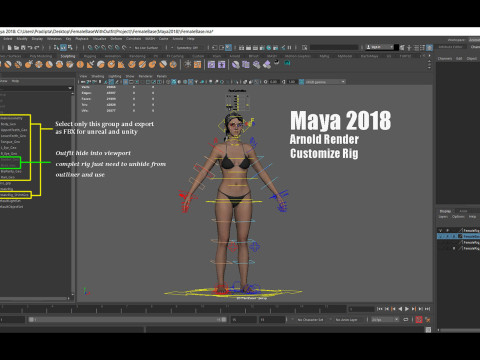This screenshot has height=360, width=480.
Task: Toggle the highlighted selection mode icon in status line
Action: (x=63, y=48)
